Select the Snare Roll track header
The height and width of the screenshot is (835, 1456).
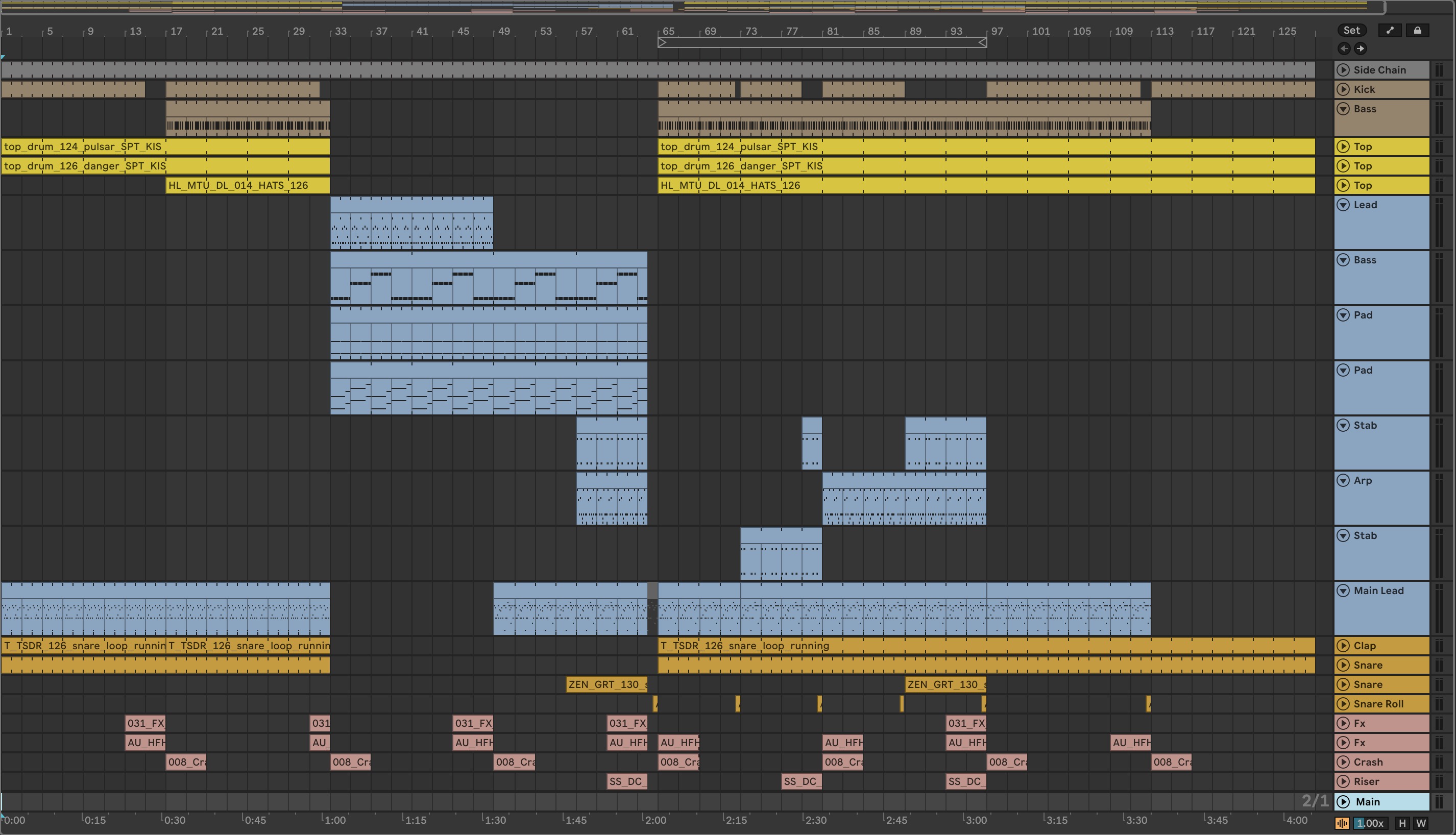[1382, 704]
